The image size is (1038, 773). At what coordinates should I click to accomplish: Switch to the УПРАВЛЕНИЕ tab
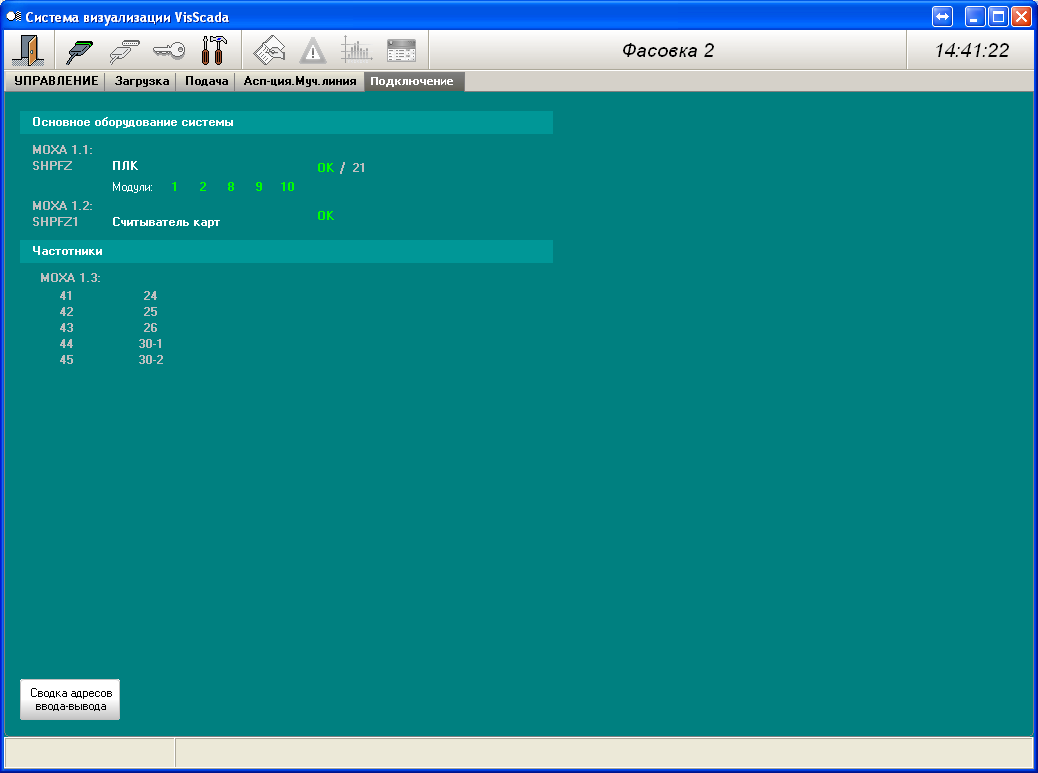[x=56, y=81]
